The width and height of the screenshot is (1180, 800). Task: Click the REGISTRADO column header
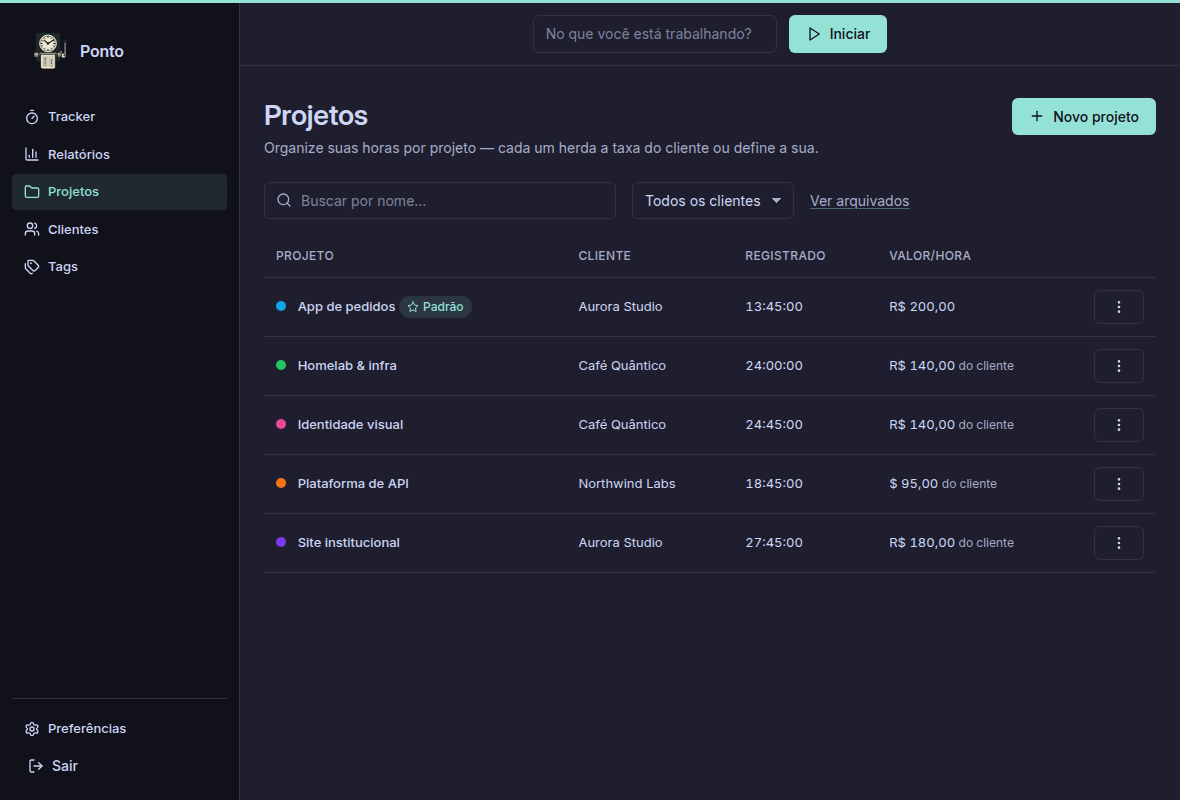785,256
